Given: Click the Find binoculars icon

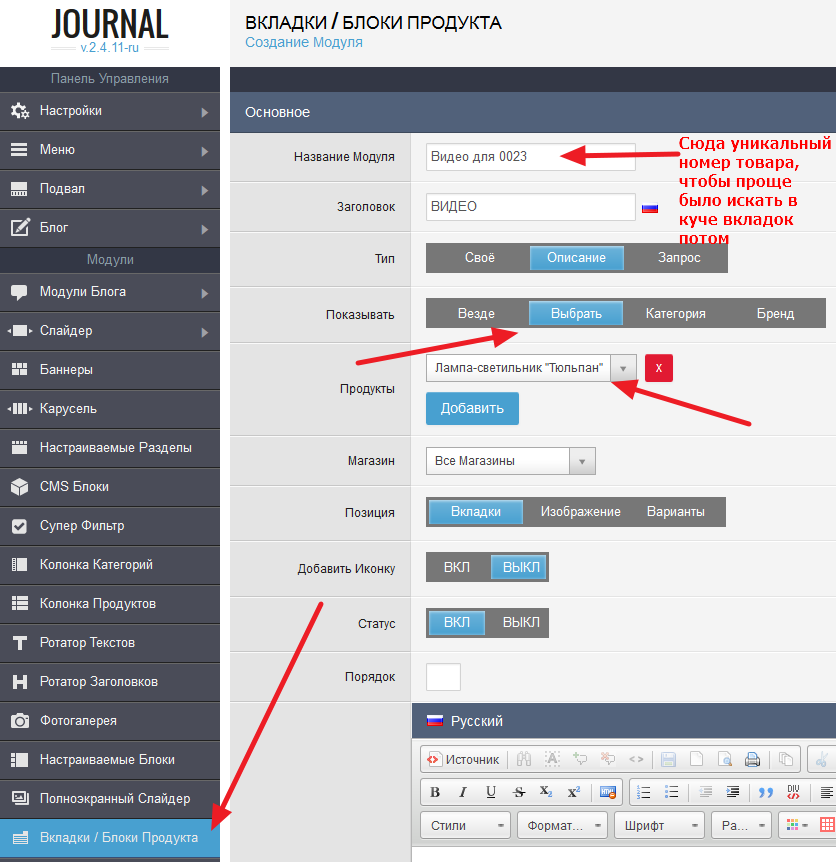Looking at the screenshot, I should pos(523,759).
